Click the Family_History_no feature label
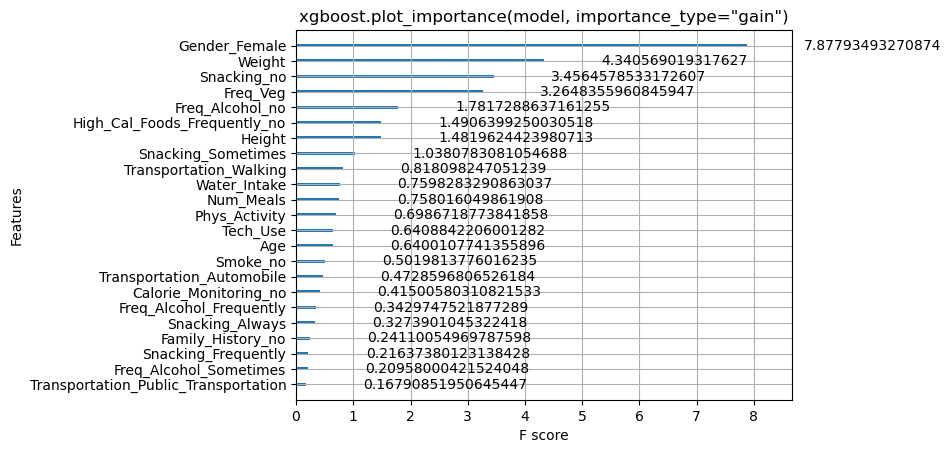This screenshot has width=951, height=453. tap(223, 338)
